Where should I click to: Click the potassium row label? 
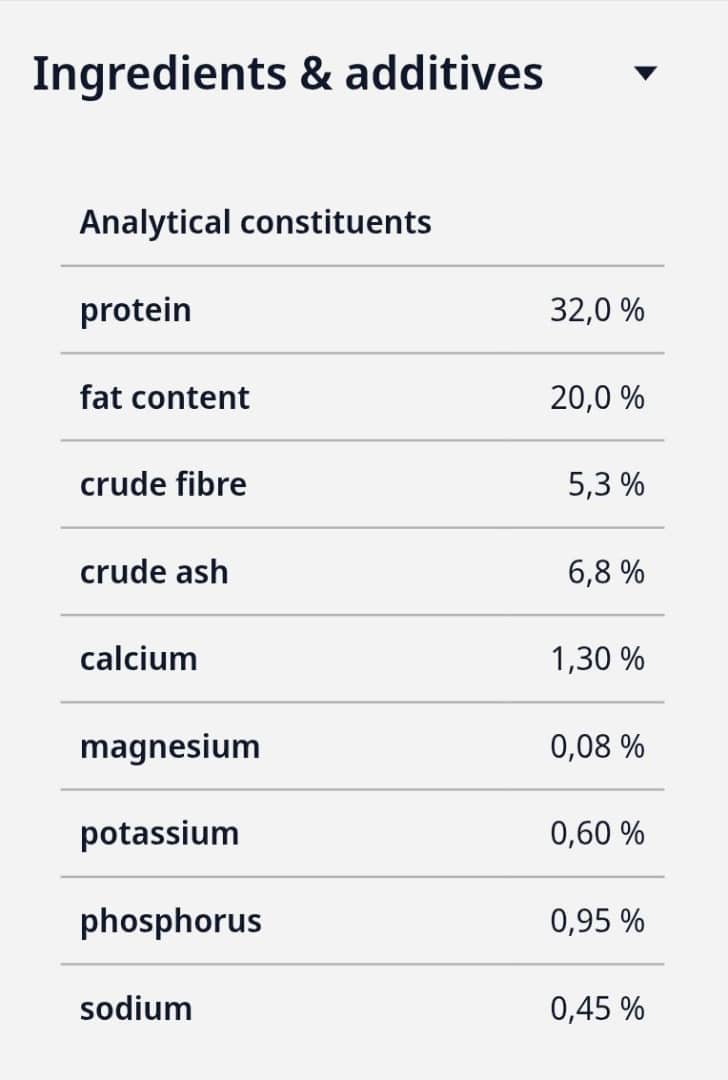pos(160,834)
